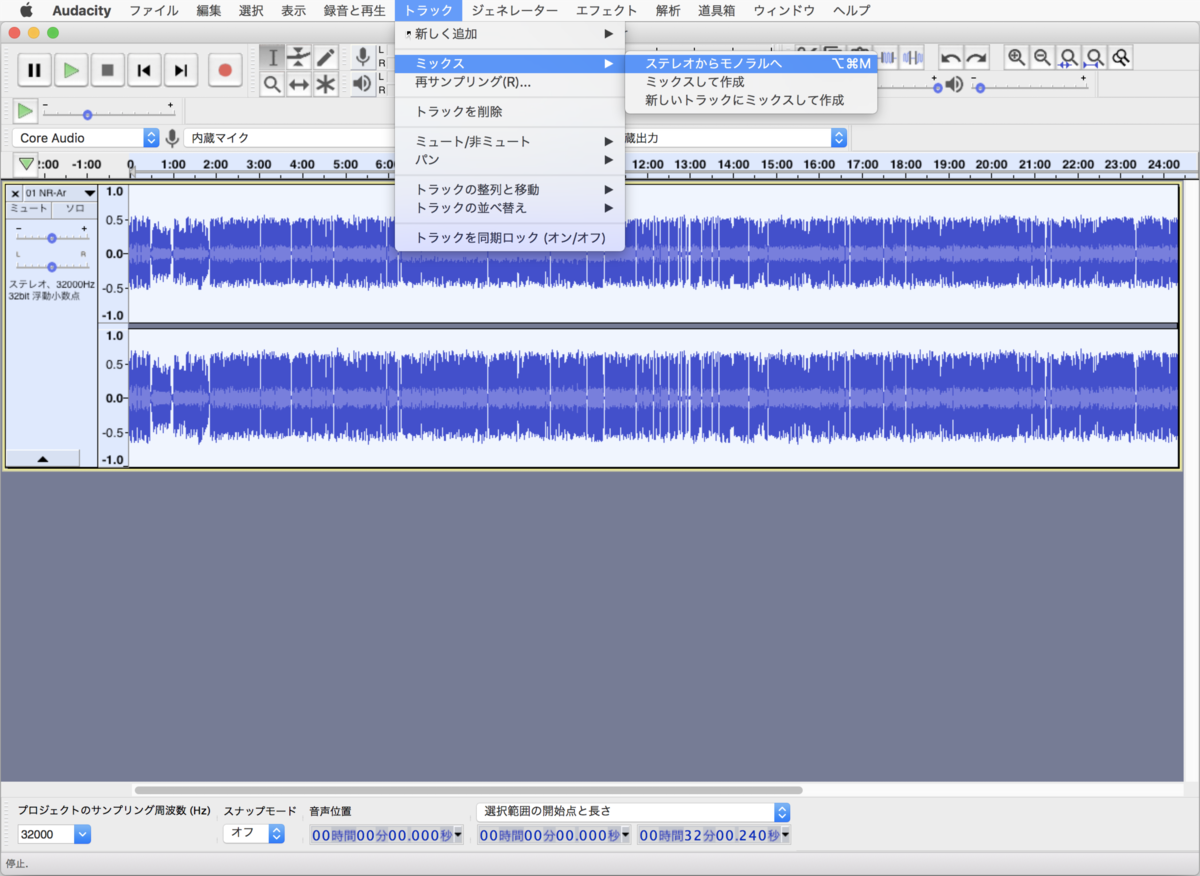Collapse the track with the up-arrow button

pyautogui.click(x=43, y=459)
